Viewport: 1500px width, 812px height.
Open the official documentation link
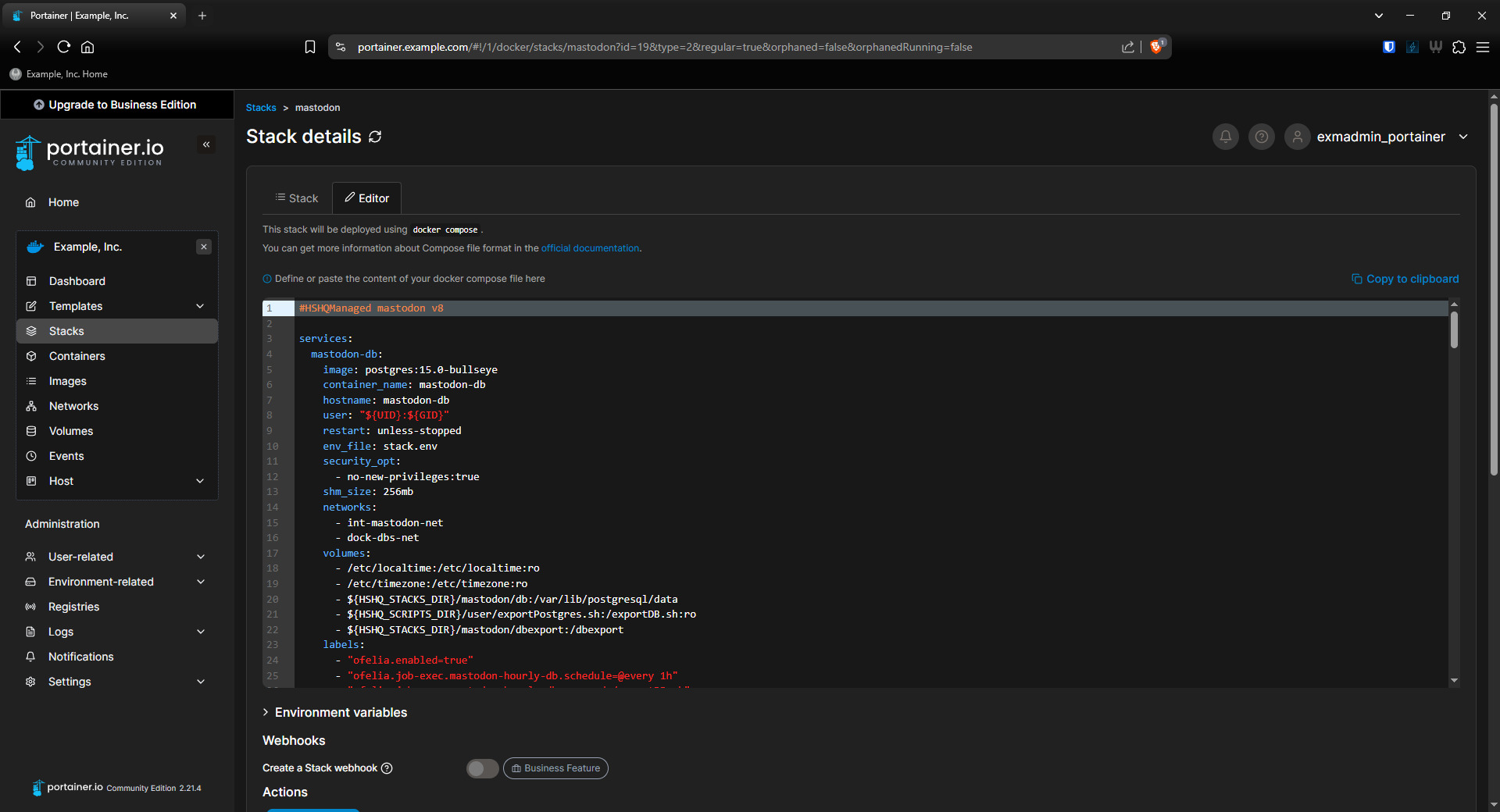[x=590, y=248]
